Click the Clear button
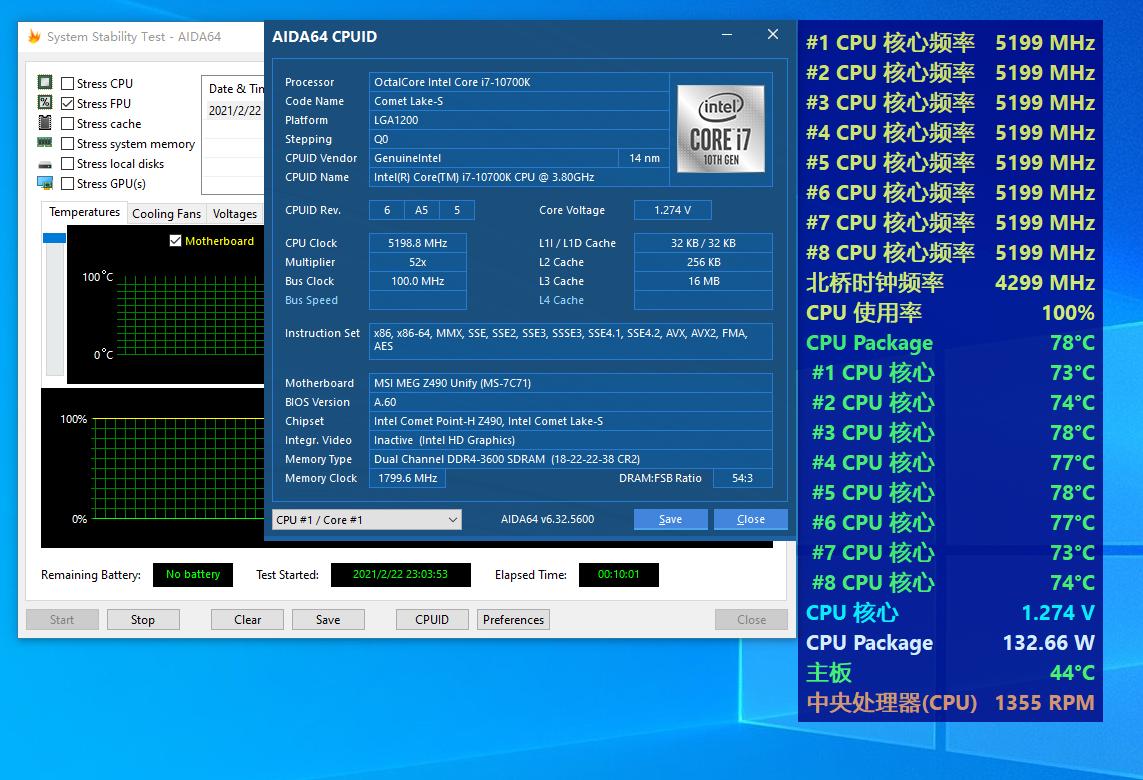Viewport: 1143px width, 780px height. tap(248, 620)
